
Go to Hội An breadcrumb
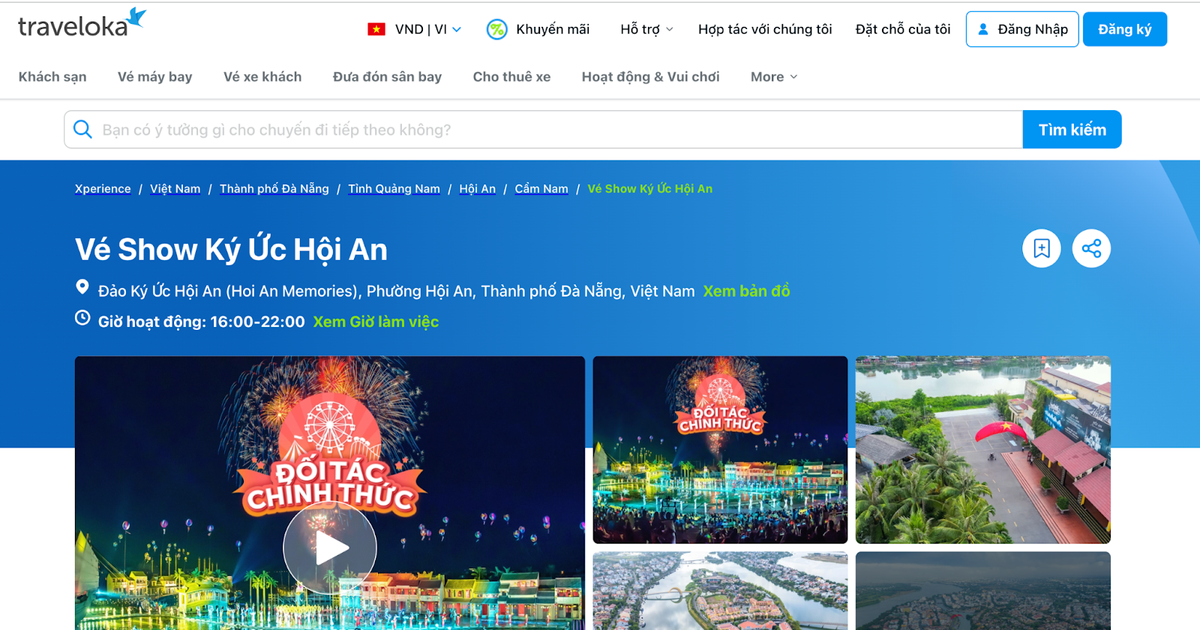tap(477, 188)
